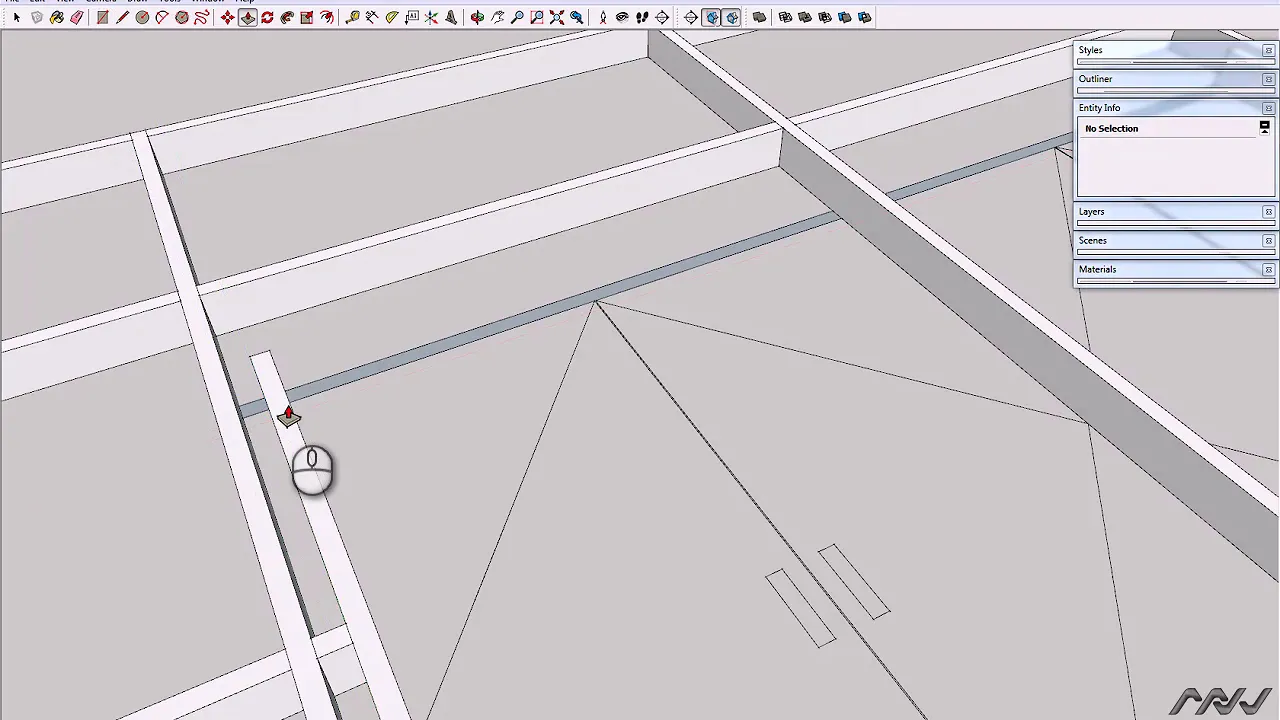This screenshot has width=1280, height=720.
Task: Pick the 3D Text tool
Action: pos(451,17)
